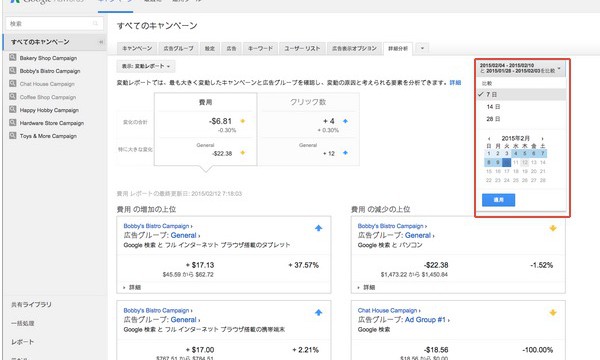Screen dimensions: 600x360
Task: Click the blue 適用 apply button
Action: (x=498, y=200)
